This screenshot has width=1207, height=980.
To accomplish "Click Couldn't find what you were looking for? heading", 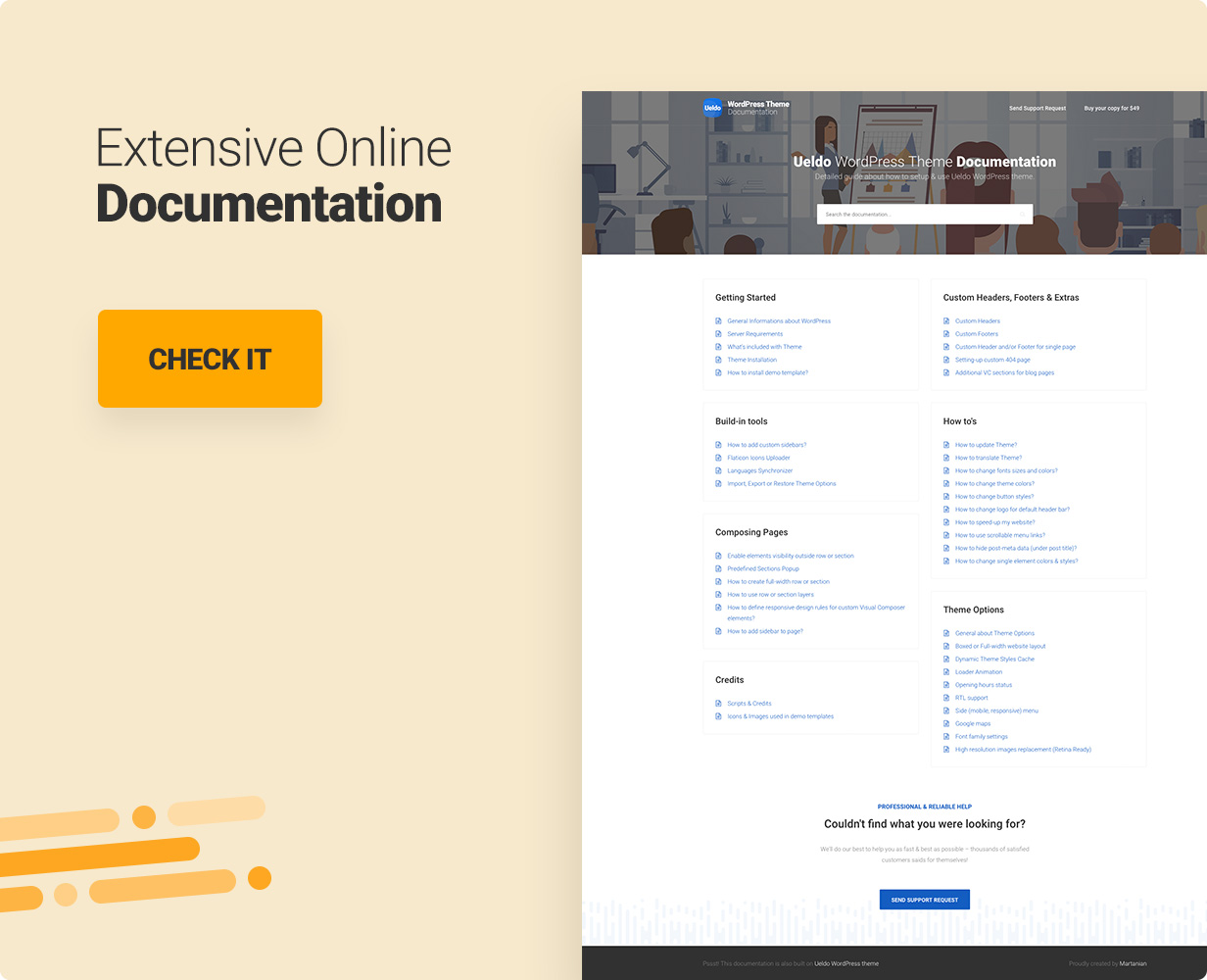I will click(x=925, y=824).
